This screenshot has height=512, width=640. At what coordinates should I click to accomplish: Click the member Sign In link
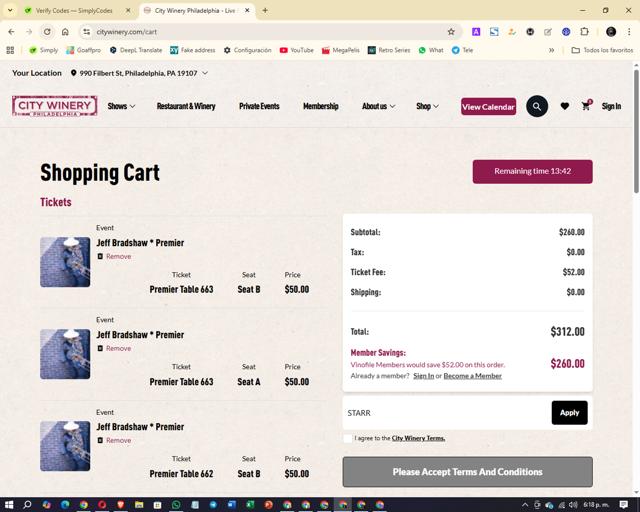click(424, 376)
